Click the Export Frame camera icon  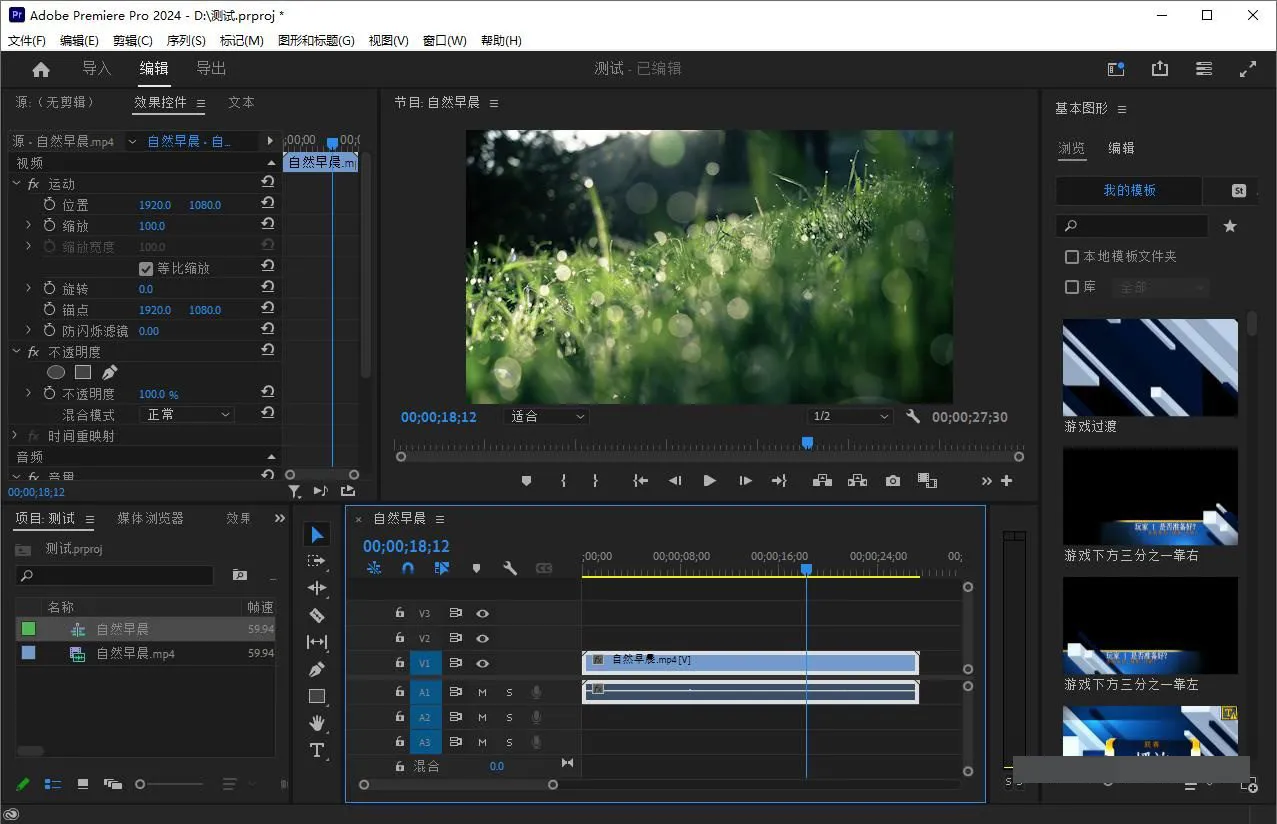(892, 481)
